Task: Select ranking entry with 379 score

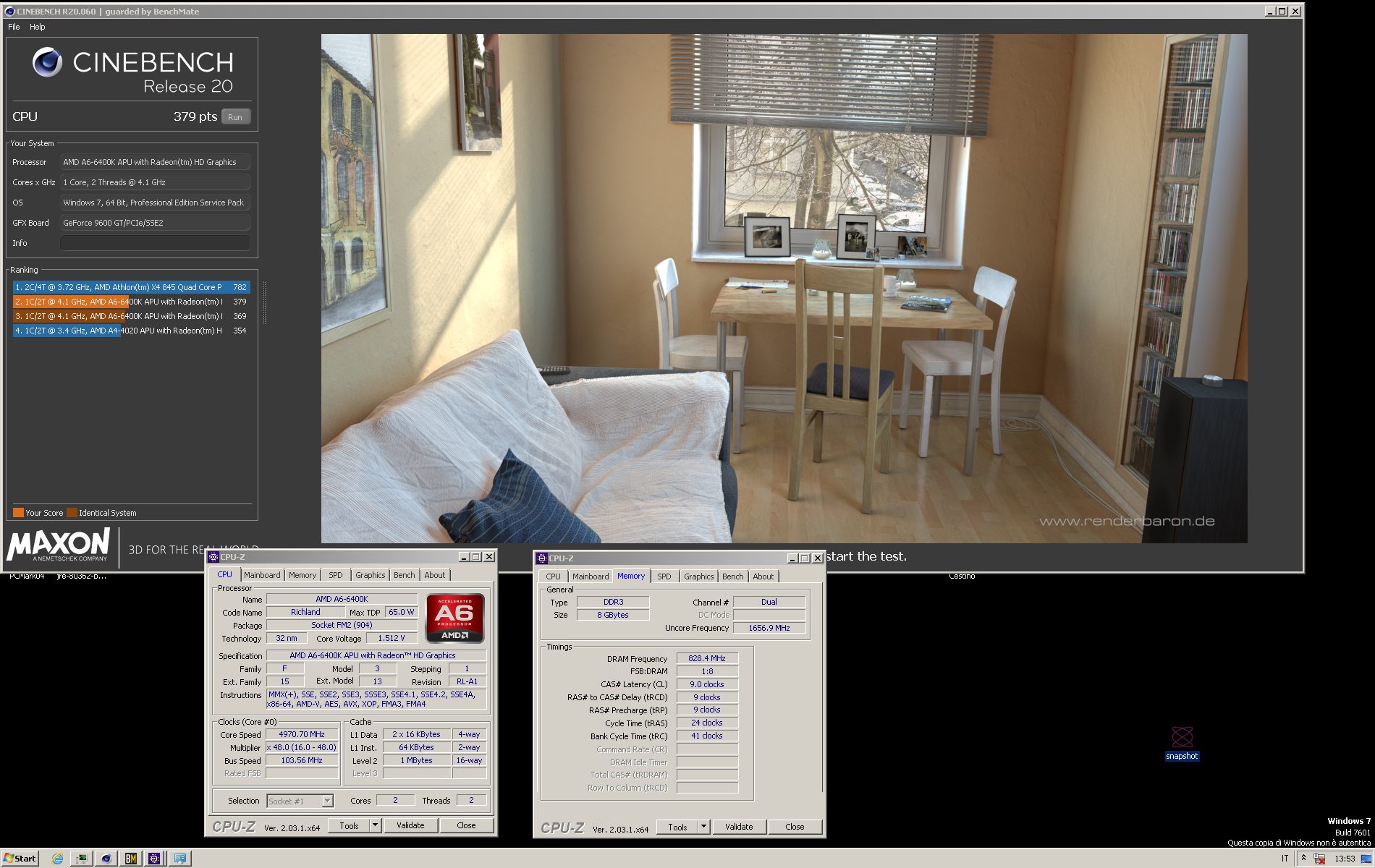Action: pos(131,302)
